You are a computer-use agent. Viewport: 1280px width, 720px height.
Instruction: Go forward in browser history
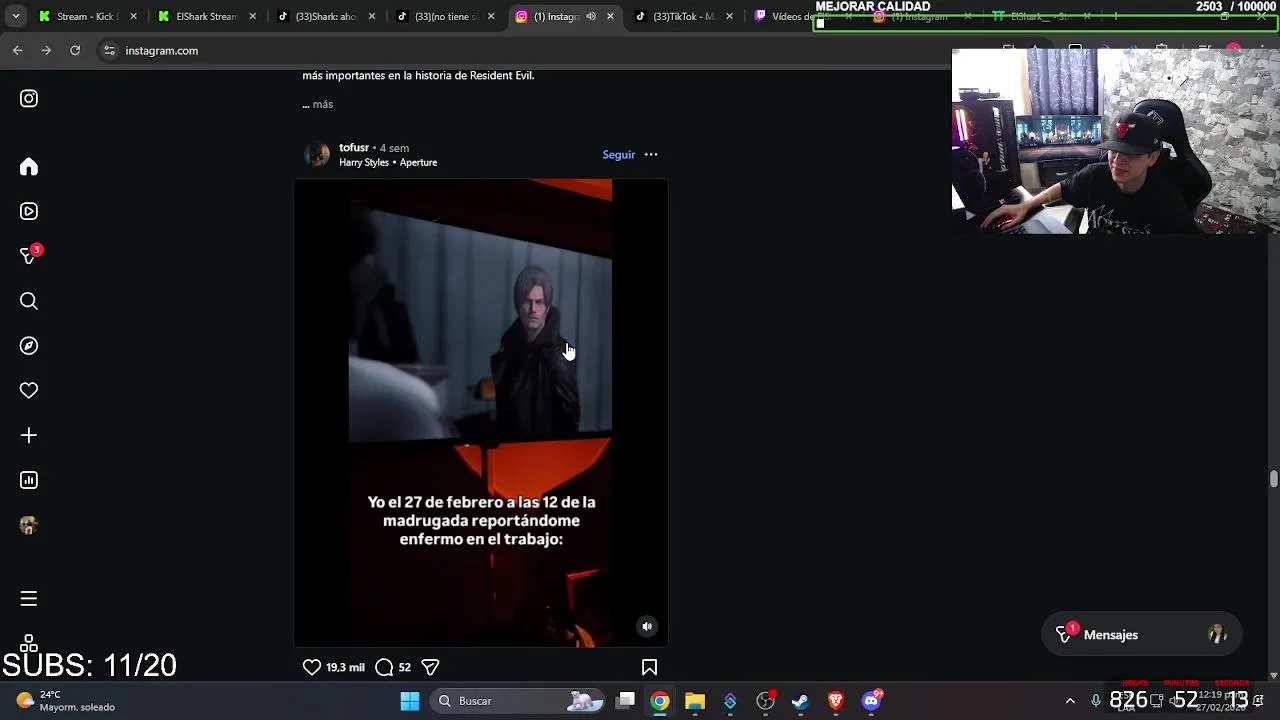pos(46,50)
